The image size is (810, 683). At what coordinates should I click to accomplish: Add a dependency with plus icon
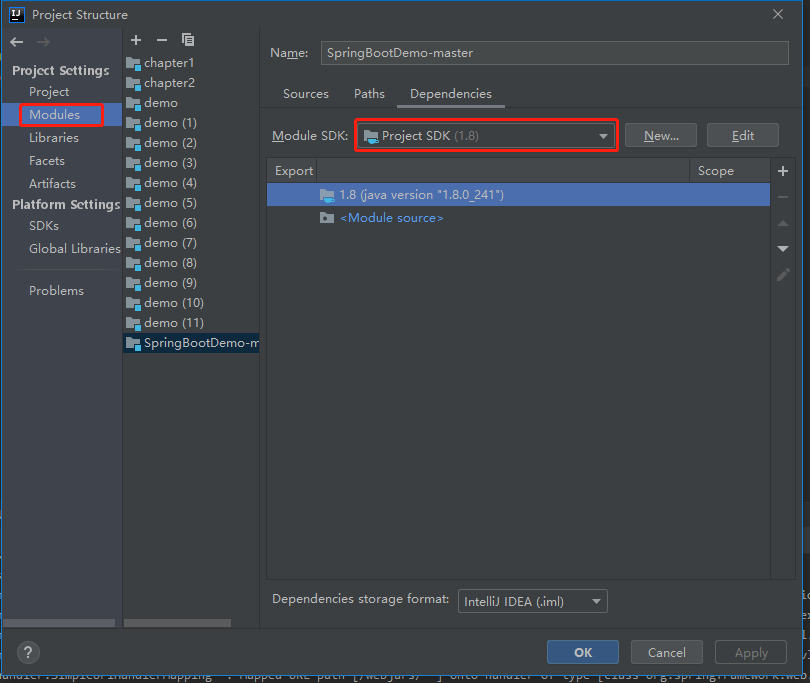[783, 171]
